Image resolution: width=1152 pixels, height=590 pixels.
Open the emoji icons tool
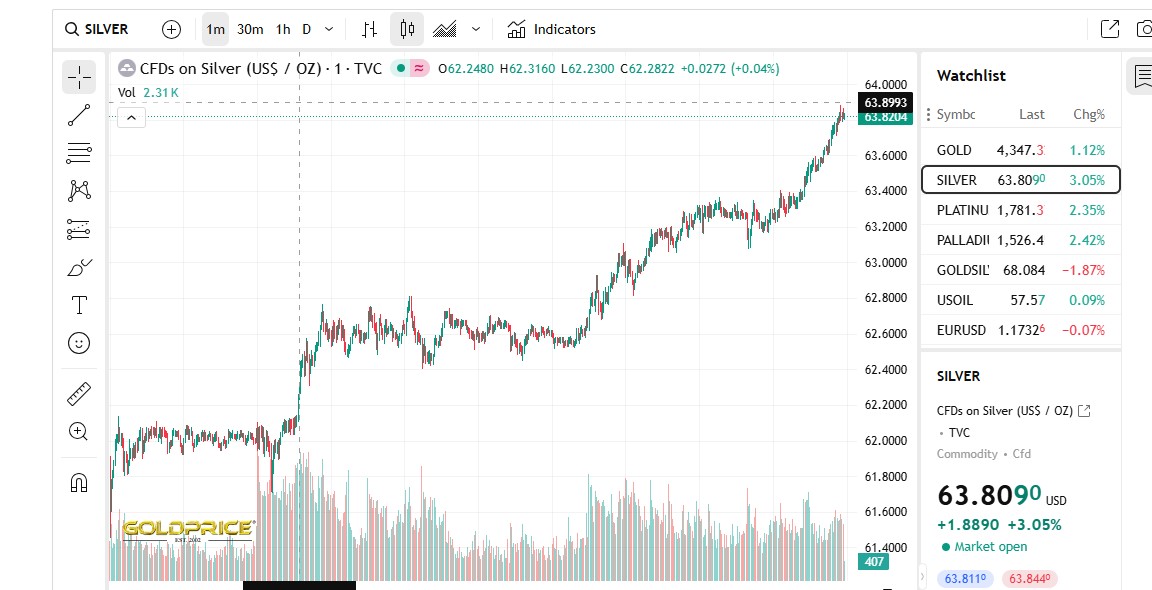pyautogui.click(x=79, y=343)
